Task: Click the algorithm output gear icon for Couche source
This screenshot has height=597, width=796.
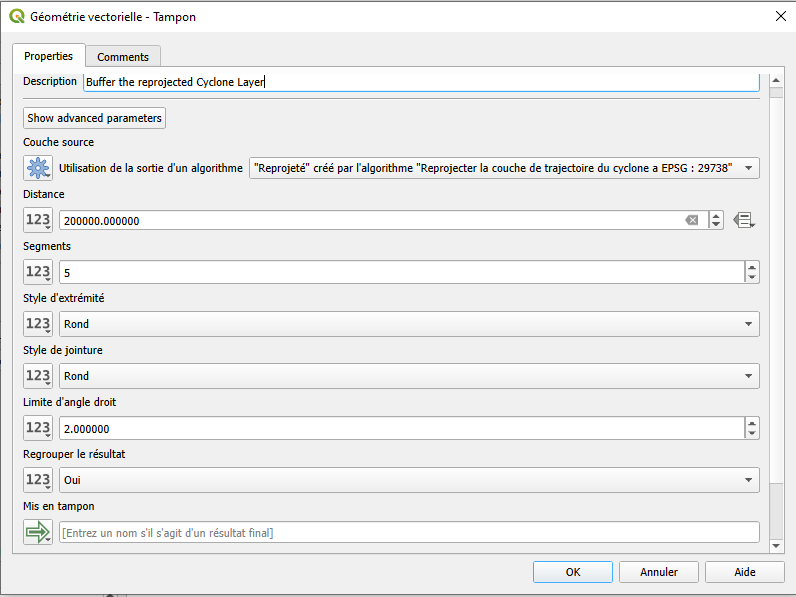Action: [38, 168]
